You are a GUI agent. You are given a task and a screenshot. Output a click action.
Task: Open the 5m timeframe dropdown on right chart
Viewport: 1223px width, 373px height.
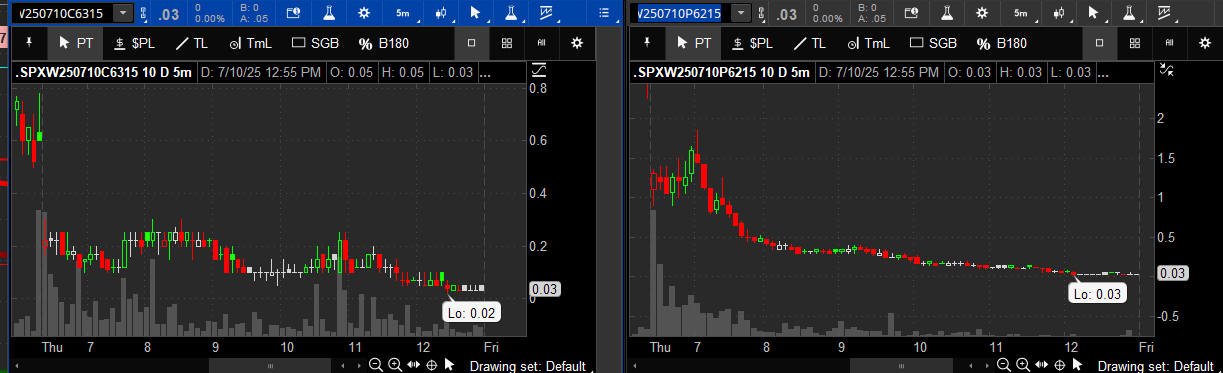pyautogui.click(x=1021, y=13)
